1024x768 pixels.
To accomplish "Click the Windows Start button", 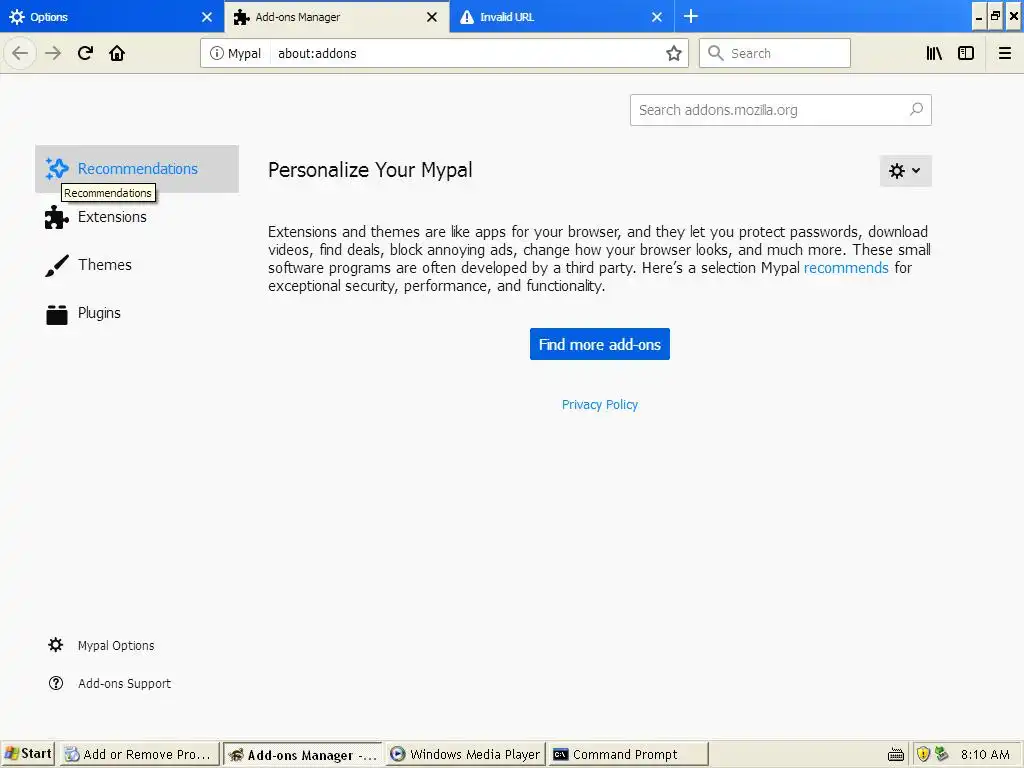I will (27, 754).
